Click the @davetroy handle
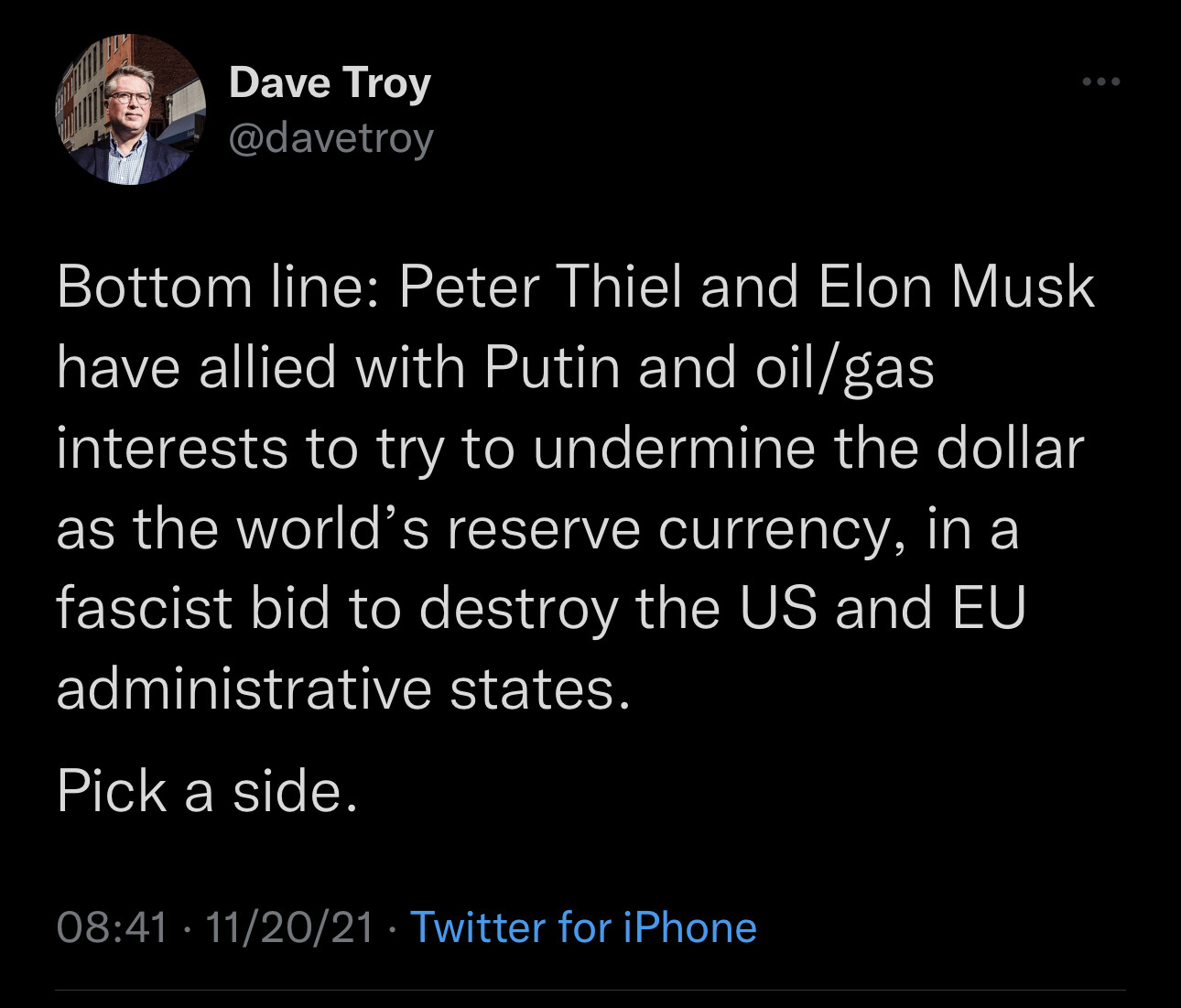The image size is (1181, 1008). [330, 138]
